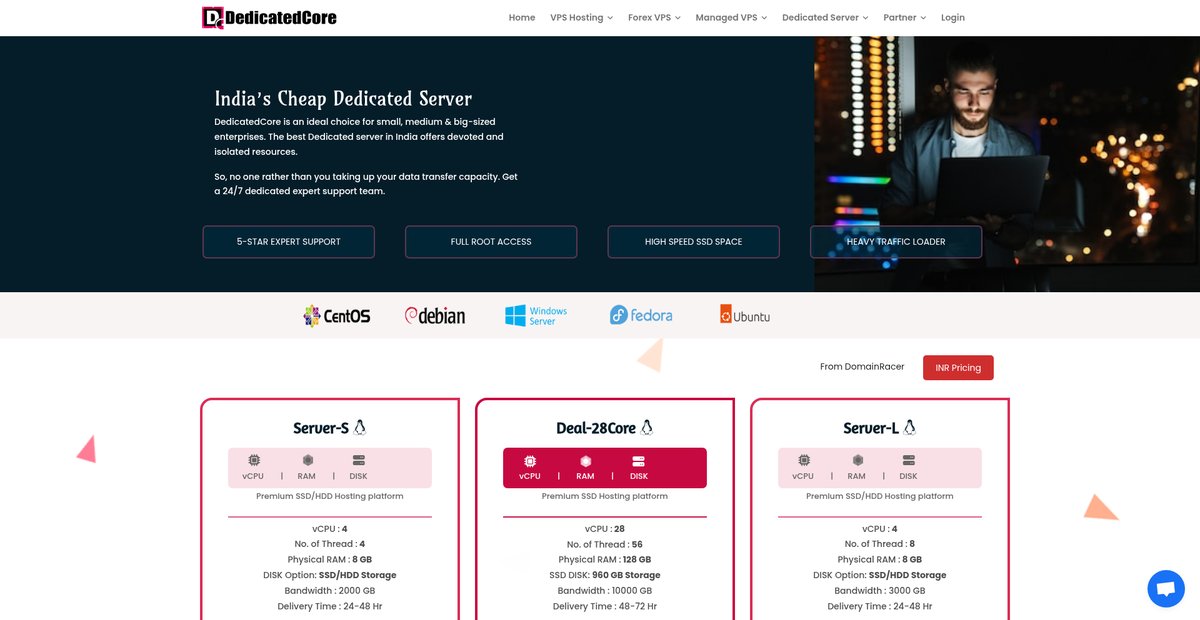
Task: Click the Linux penguin icon beside Server-L
Action: (x=909, y=428)
